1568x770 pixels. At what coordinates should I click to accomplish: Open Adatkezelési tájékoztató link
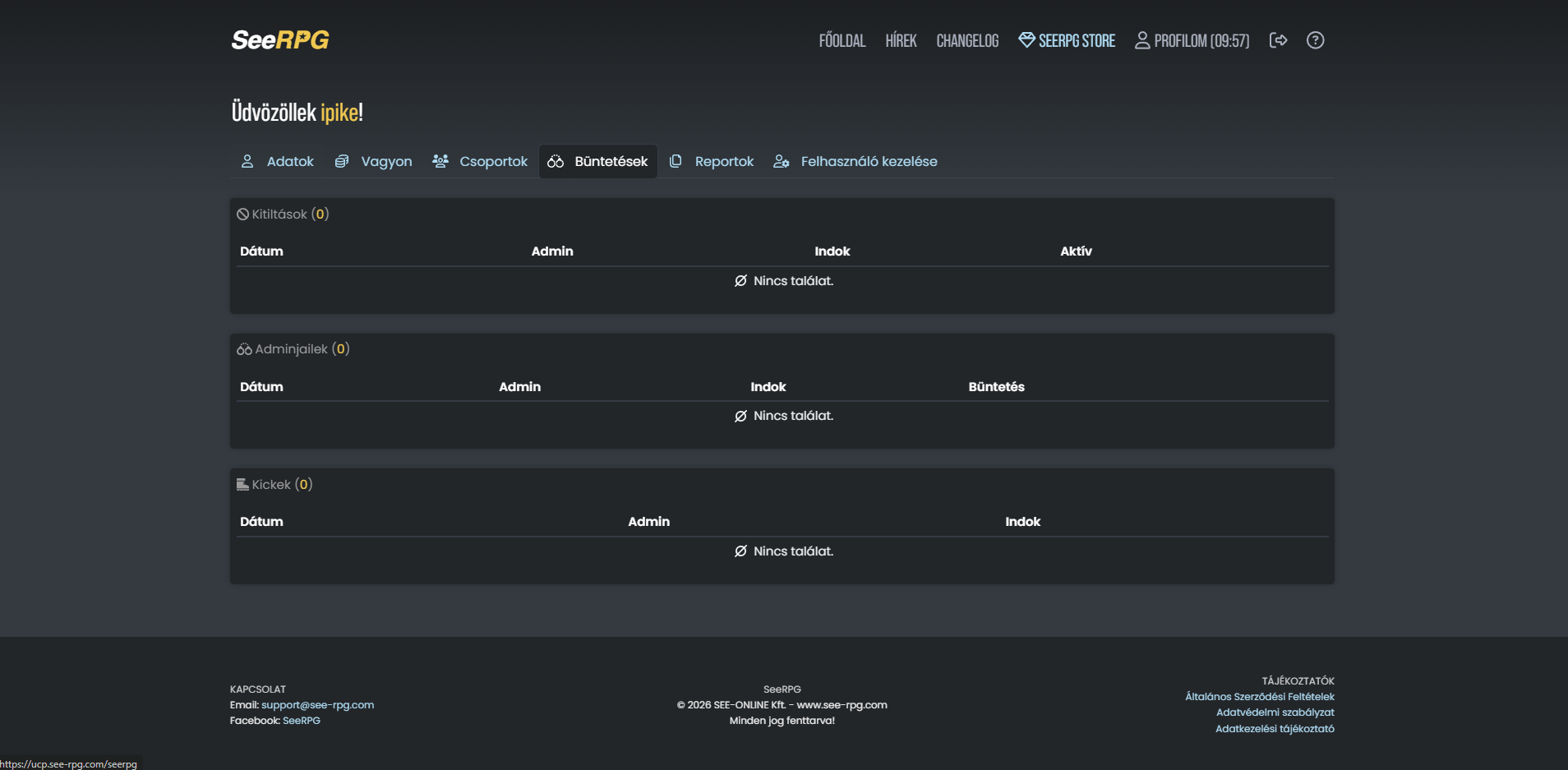pos(1275,729)
